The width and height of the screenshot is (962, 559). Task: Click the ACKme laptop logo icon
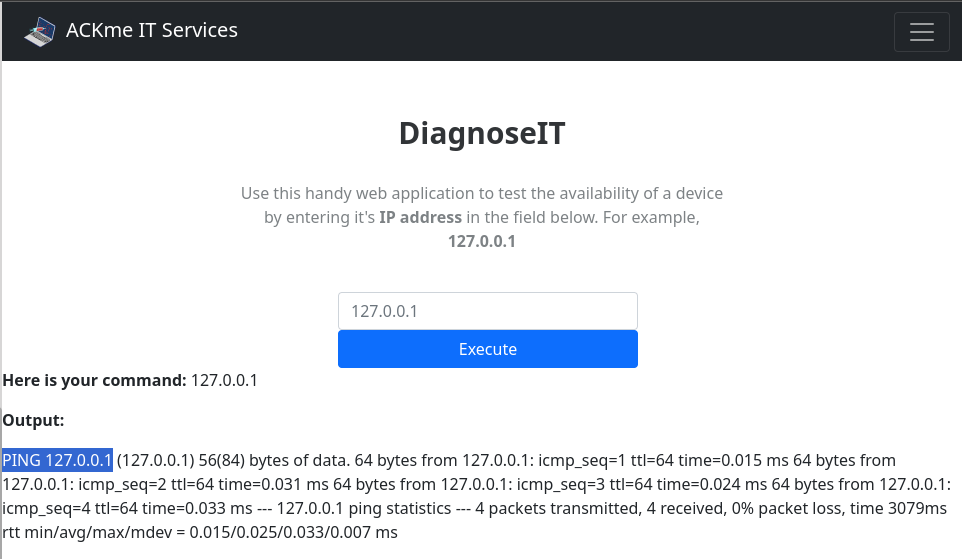click(40, 31)
